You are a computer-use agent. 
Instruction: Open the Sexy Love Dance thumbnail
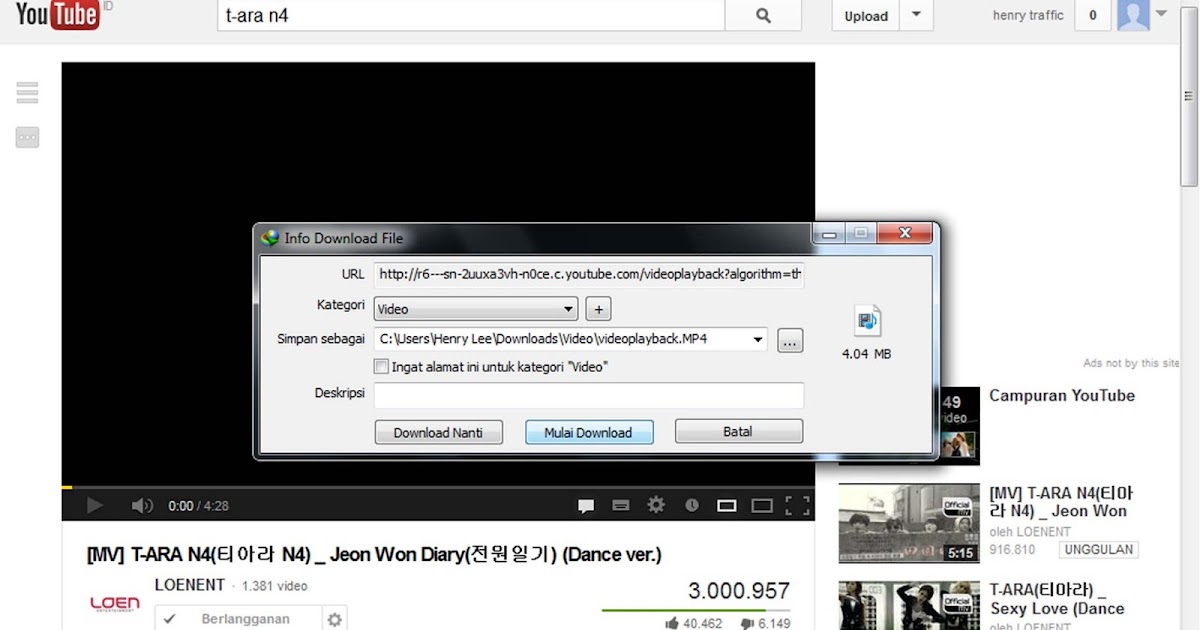[909, 606]
